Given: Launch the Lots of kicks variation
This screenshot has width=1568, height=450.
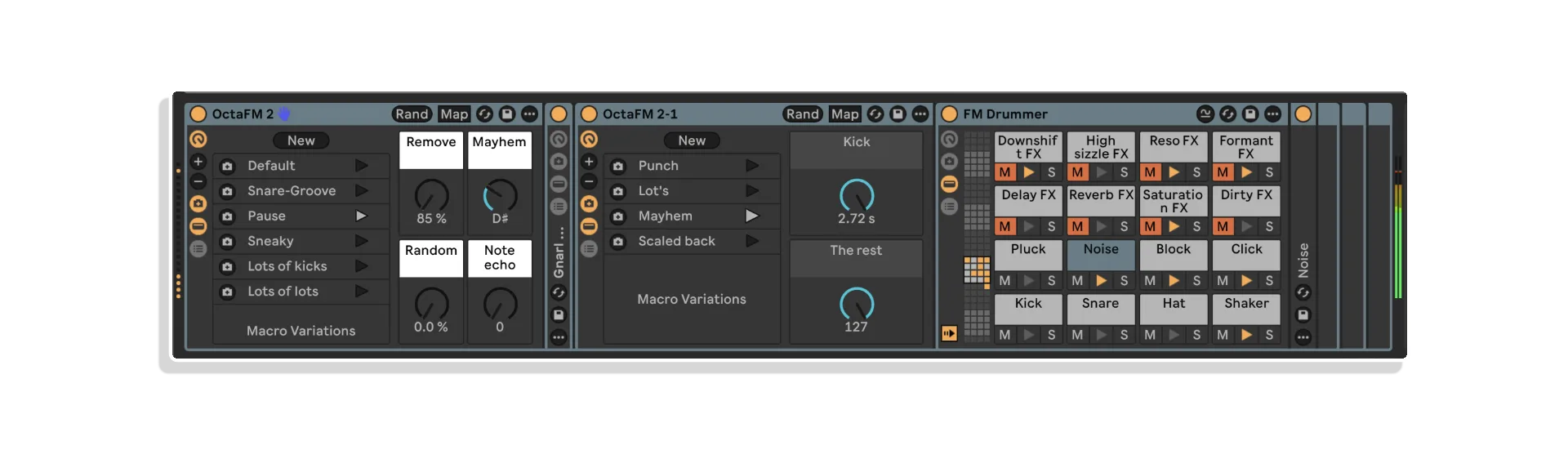Looking at the screenshot, I should [362, 266].
